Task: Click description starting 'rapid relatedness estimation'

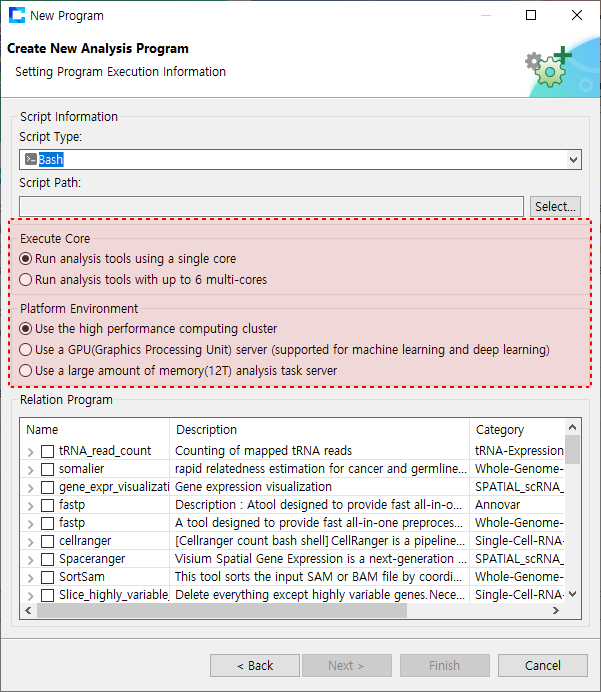Action: [321, 469]
